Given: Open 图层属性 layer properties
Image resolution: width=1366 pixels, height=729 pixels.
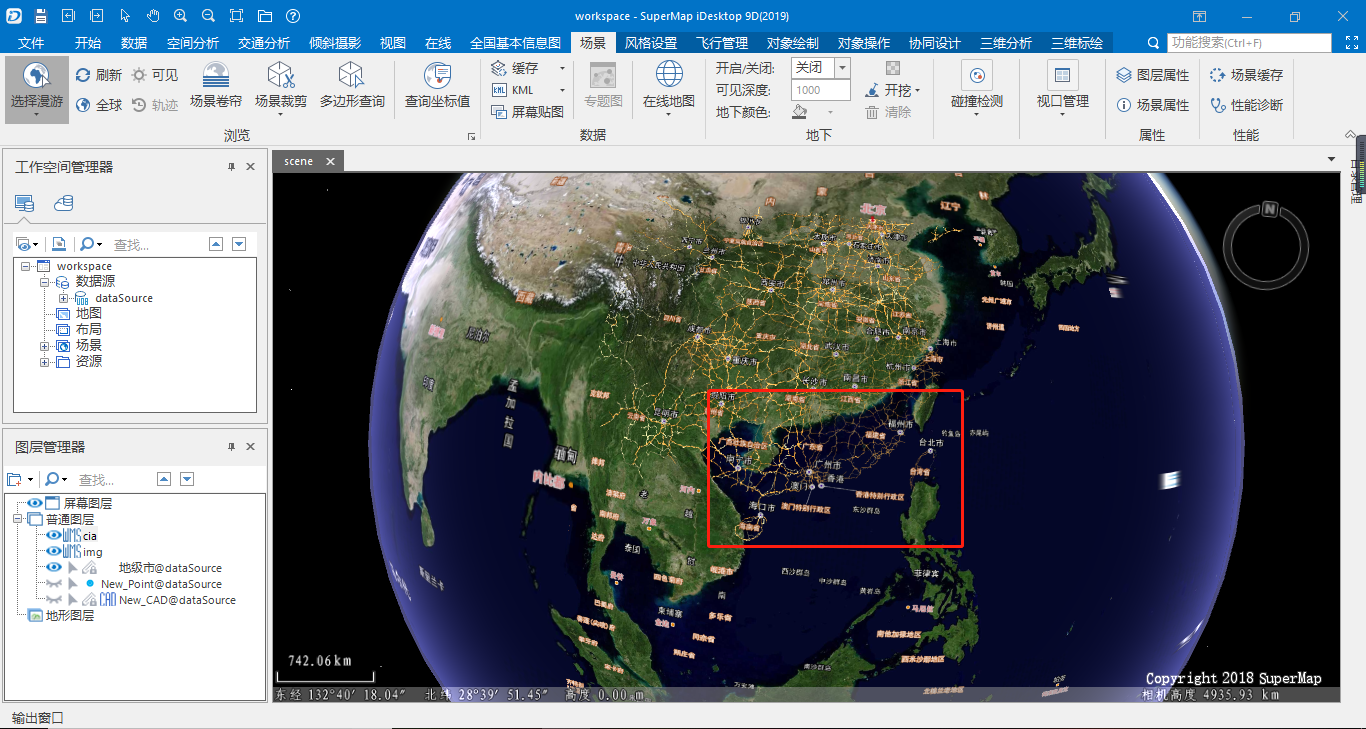Looking at the screenshot, I should [1153, 75].
